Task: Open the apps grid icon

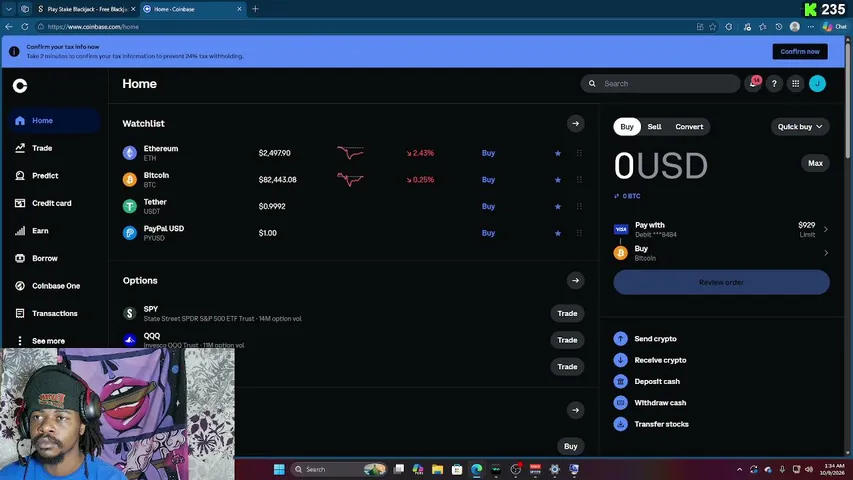Action: (x=795, y=84)
